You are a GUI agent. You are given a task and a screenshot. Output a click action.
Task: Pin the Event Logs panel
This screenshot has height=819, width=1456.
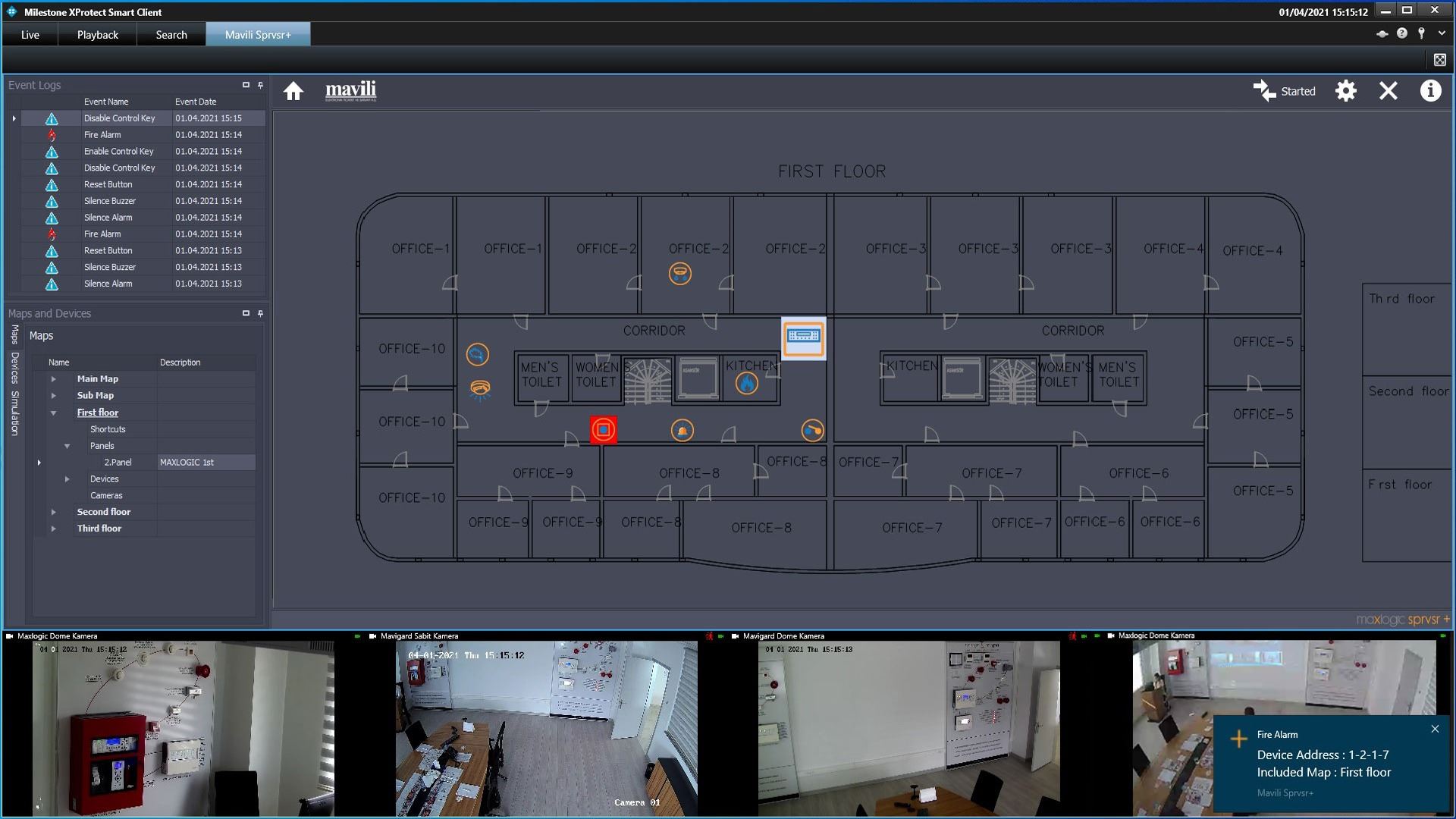tap(260, 85)
